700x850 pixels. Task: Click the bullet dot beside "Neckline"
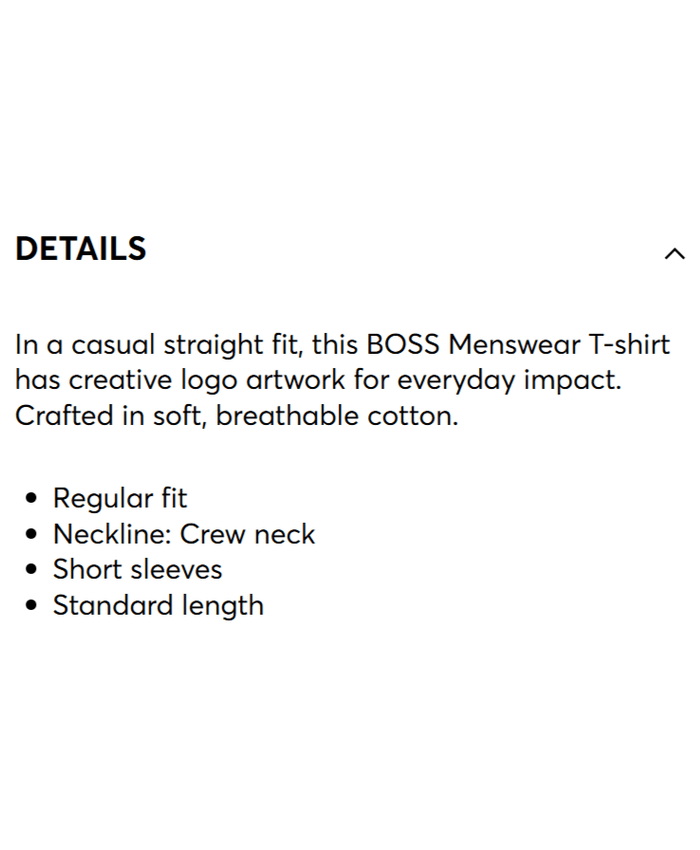click(x=34, y=534)
